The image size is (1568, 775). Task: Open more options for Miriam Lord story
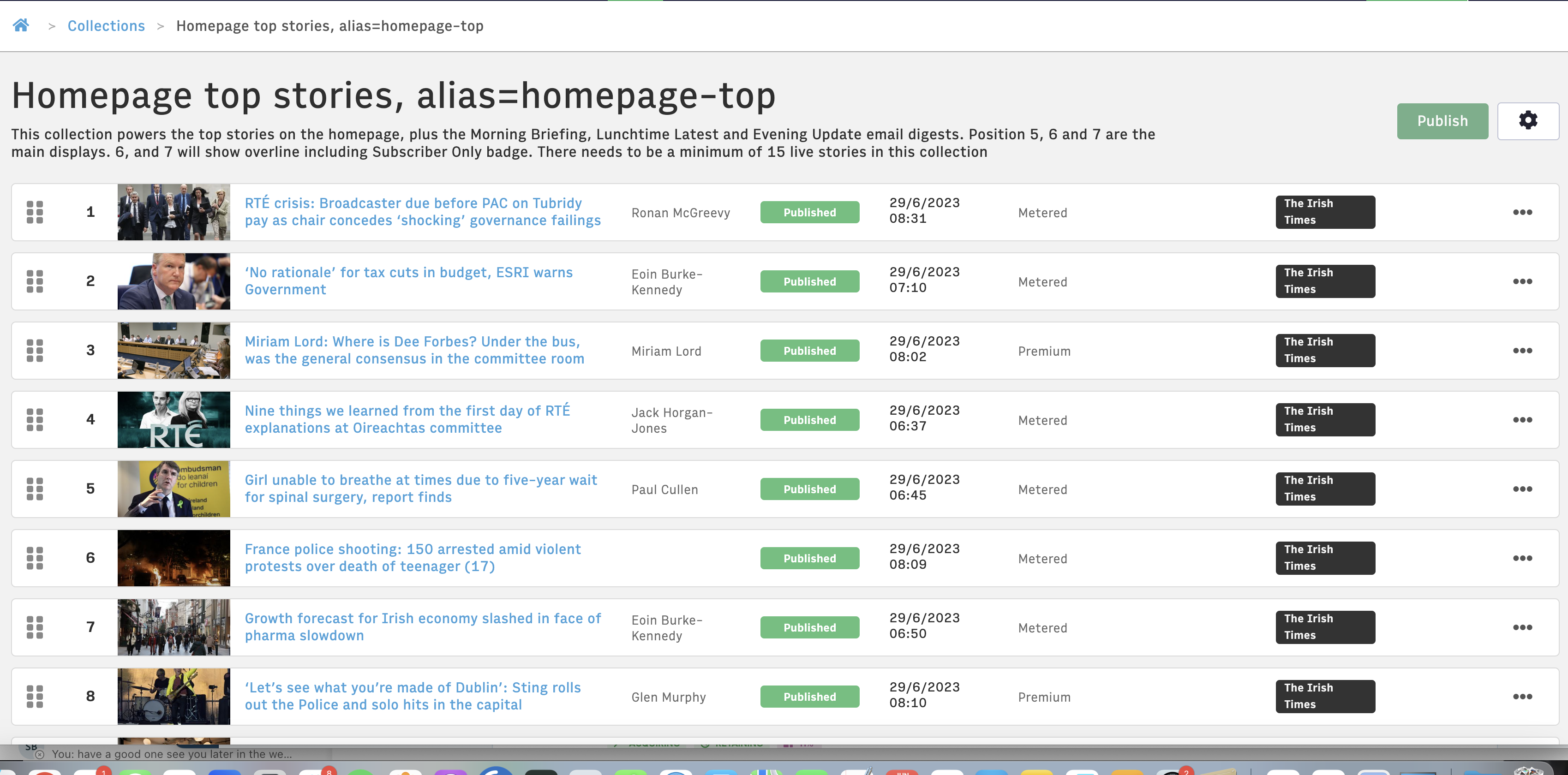[x=1522, y=351]
